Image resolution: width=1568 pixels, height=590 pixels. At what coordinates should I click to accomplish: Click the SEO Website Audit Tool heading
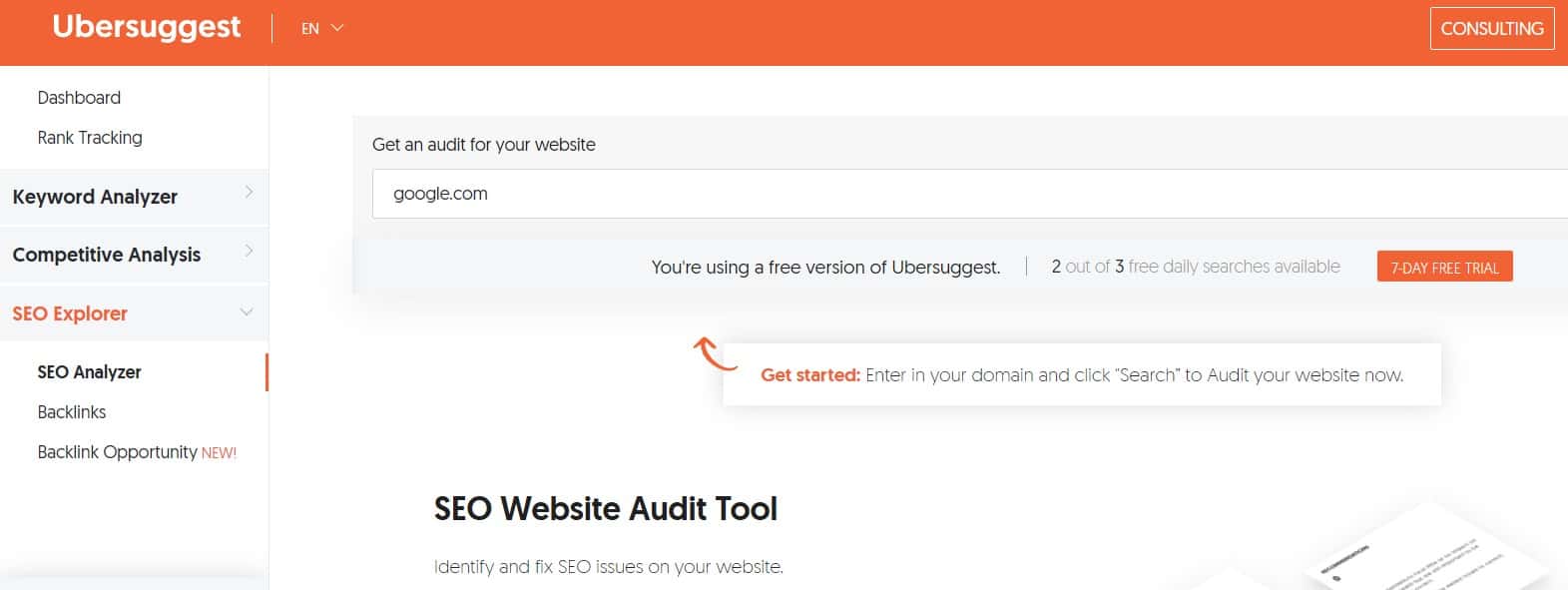[x=605, y=509]
